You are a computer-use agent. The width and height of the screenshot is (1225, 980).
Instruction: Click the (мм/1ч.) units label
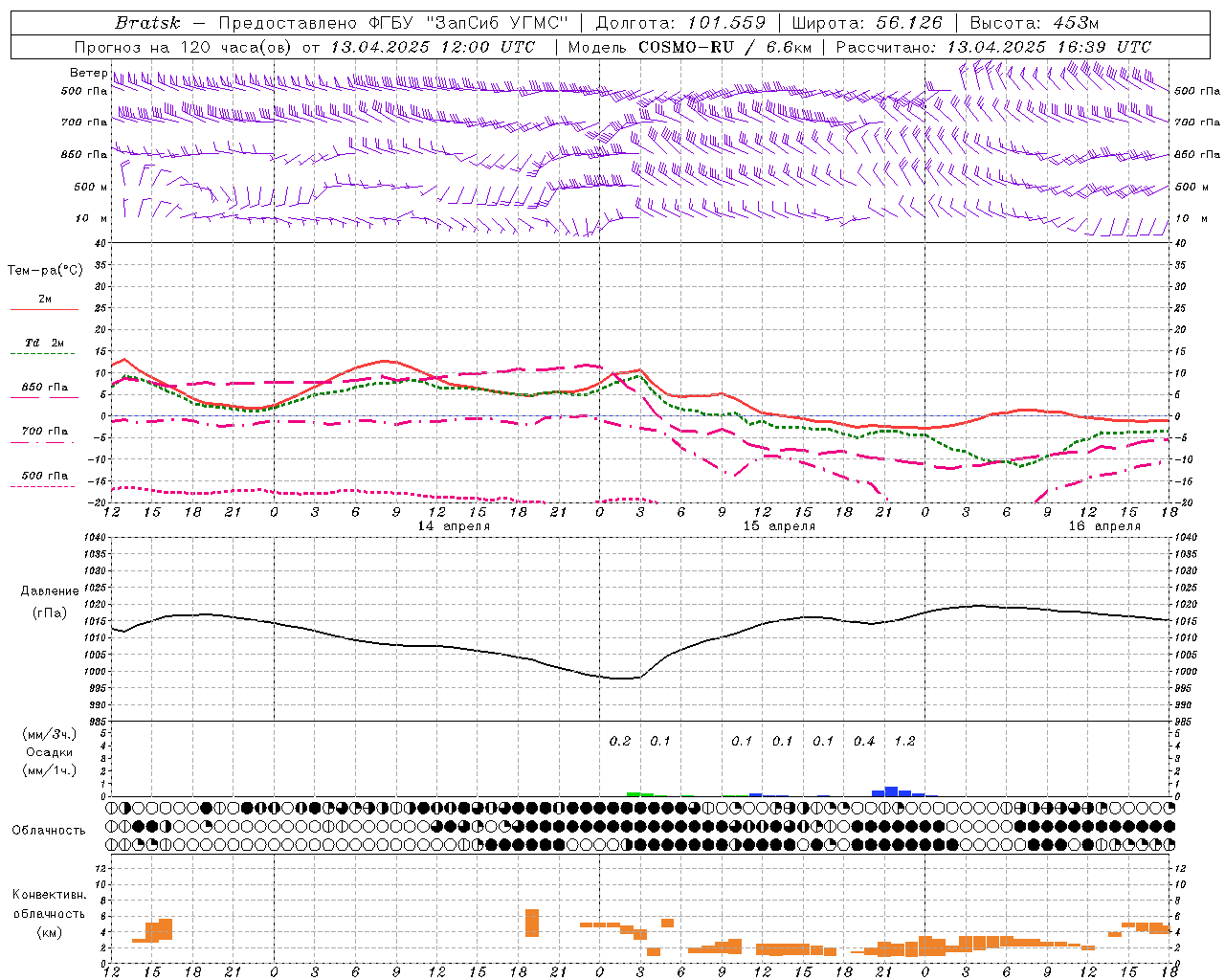pos(50,770)
